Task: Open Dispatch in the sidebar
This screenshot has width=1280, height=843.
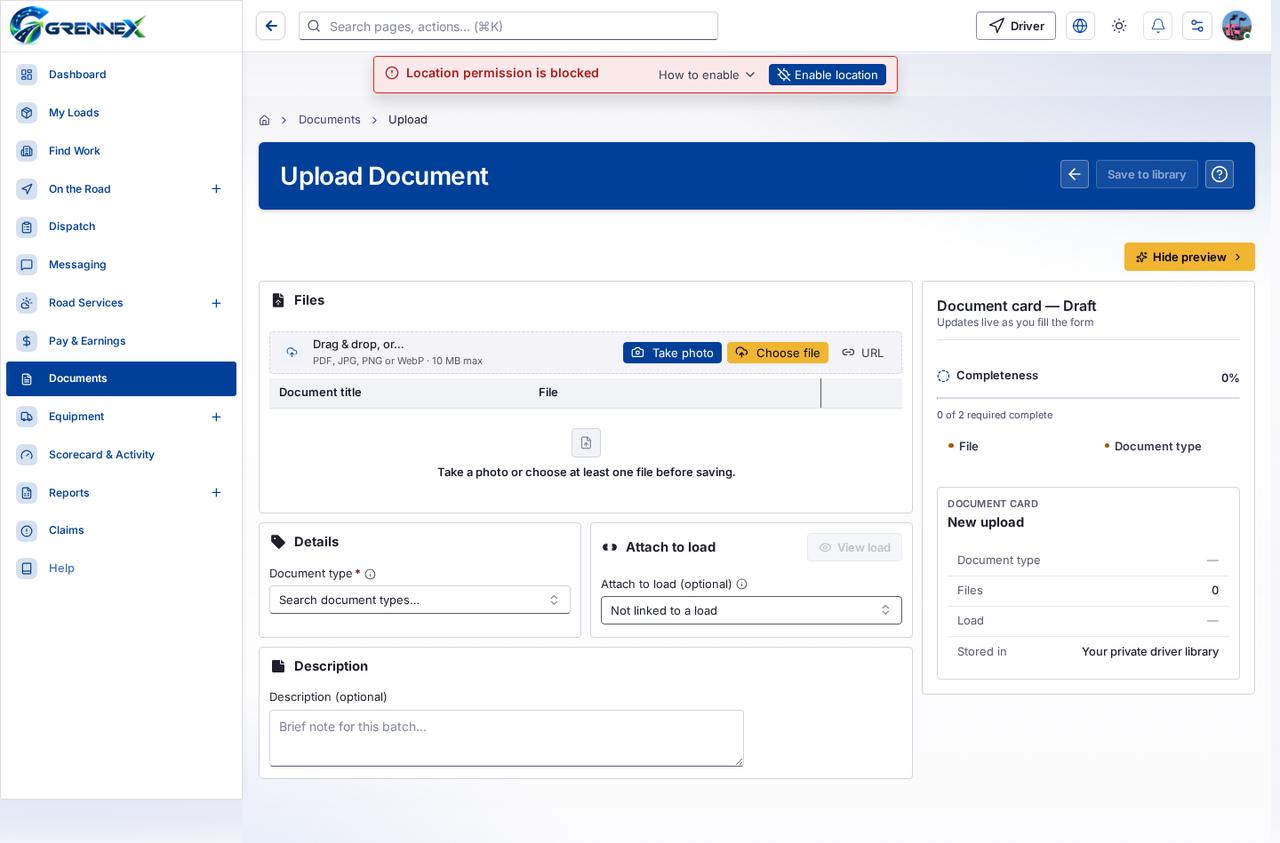Action: pos(121,227)
